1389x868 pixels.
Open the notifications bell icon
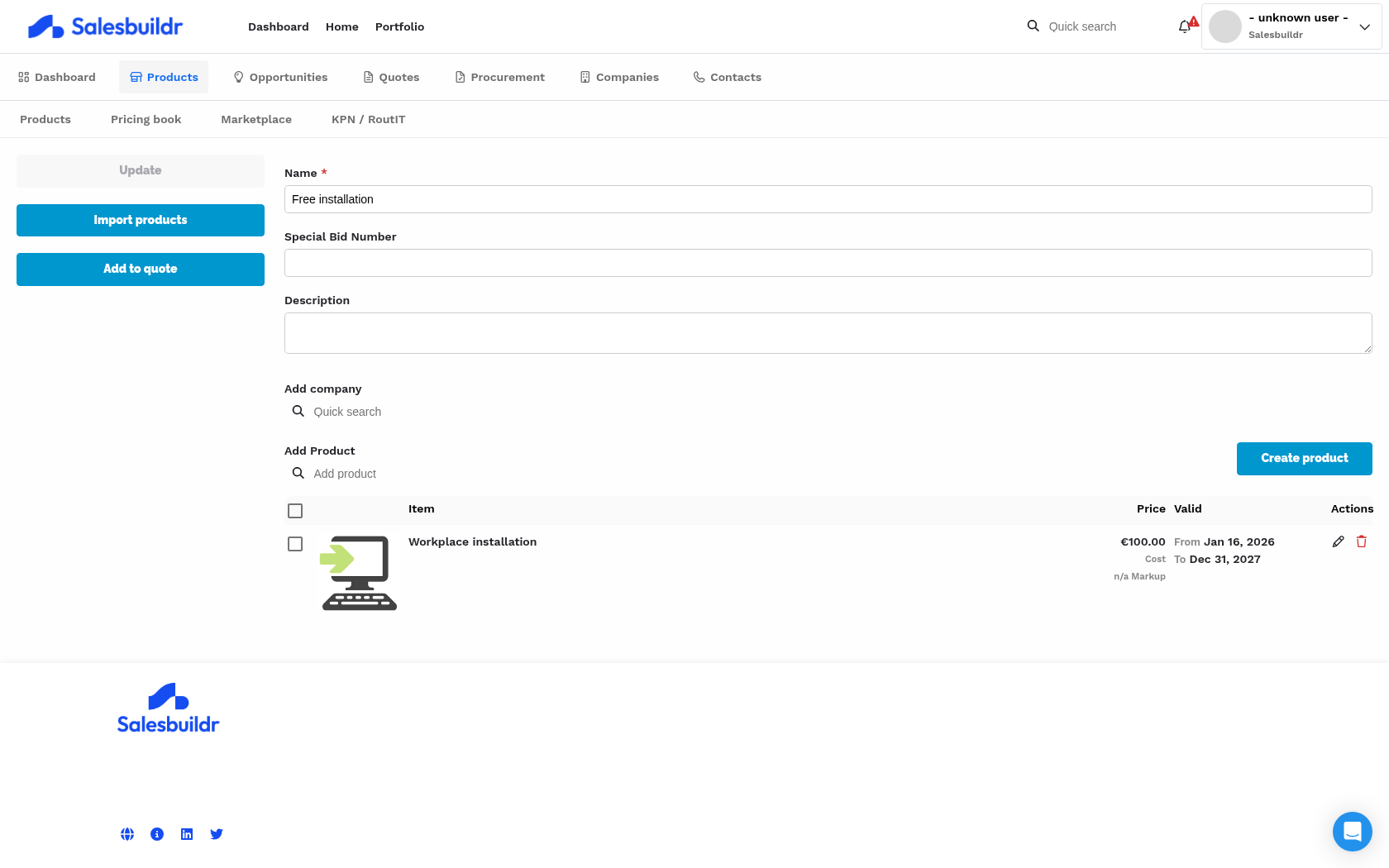pyautogui.click(x=1185, y=26)
